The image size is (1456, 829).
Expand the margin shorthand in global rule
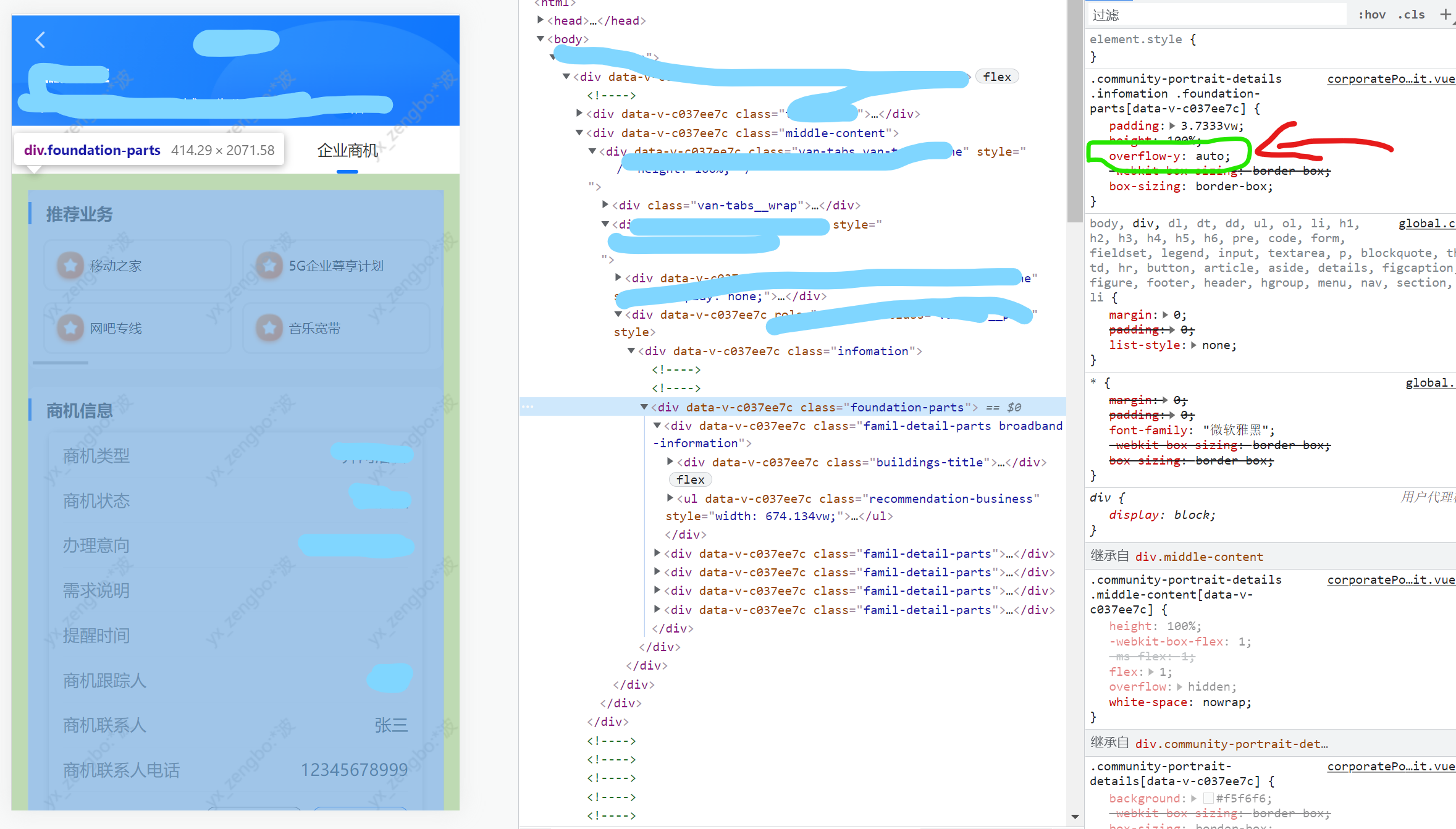point(1166,315)
